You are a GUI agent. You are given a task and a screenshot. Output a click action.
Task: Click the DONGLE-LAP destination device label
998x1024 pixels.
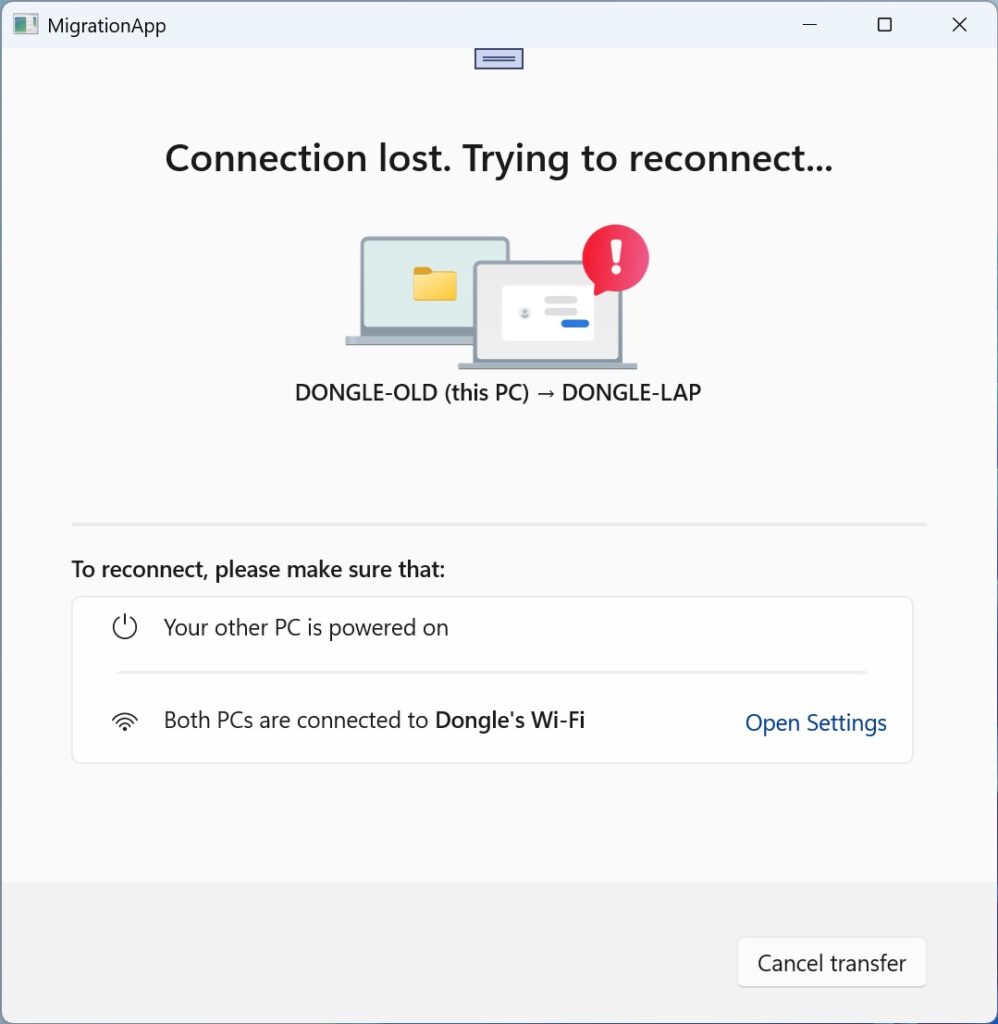[x=630, y=392]
